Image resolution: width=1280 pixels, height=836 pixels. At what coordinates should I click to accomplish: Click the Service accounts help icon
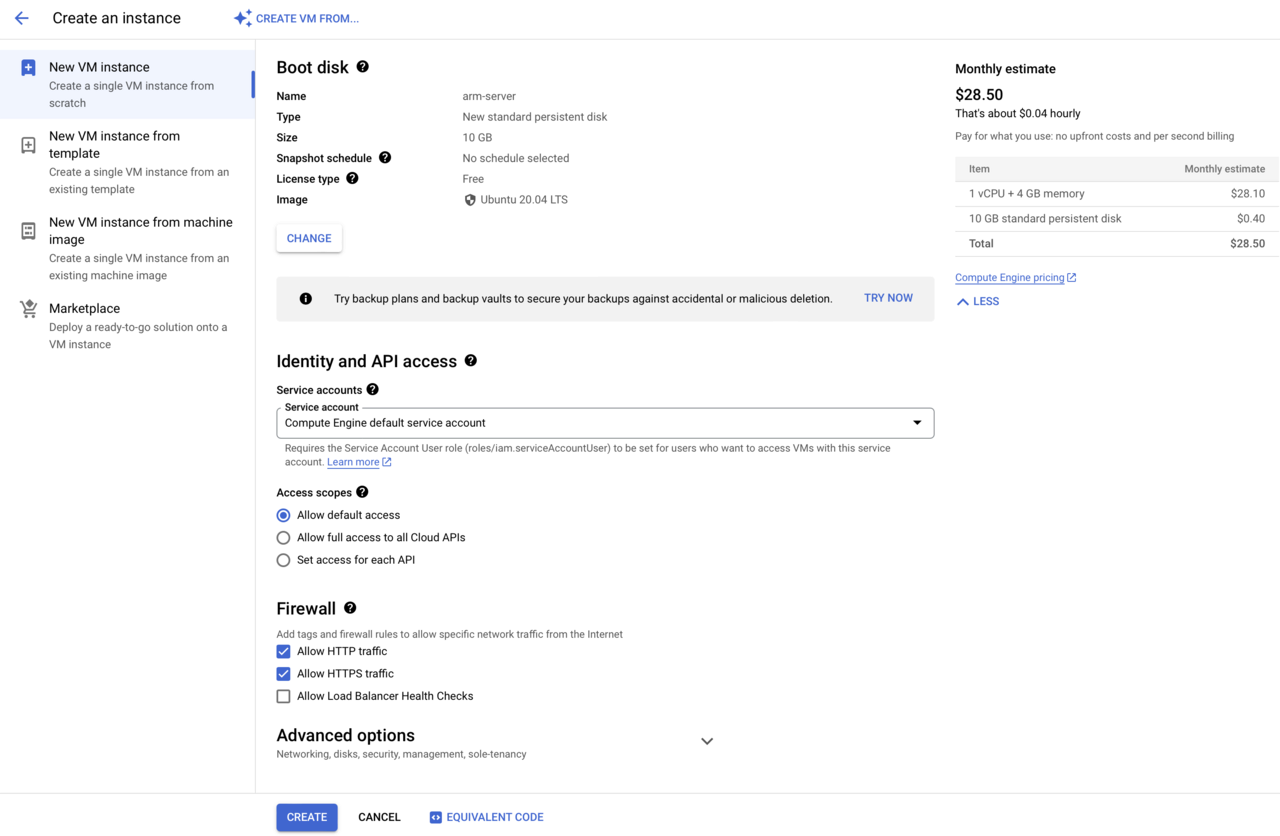tap(372, 390)
